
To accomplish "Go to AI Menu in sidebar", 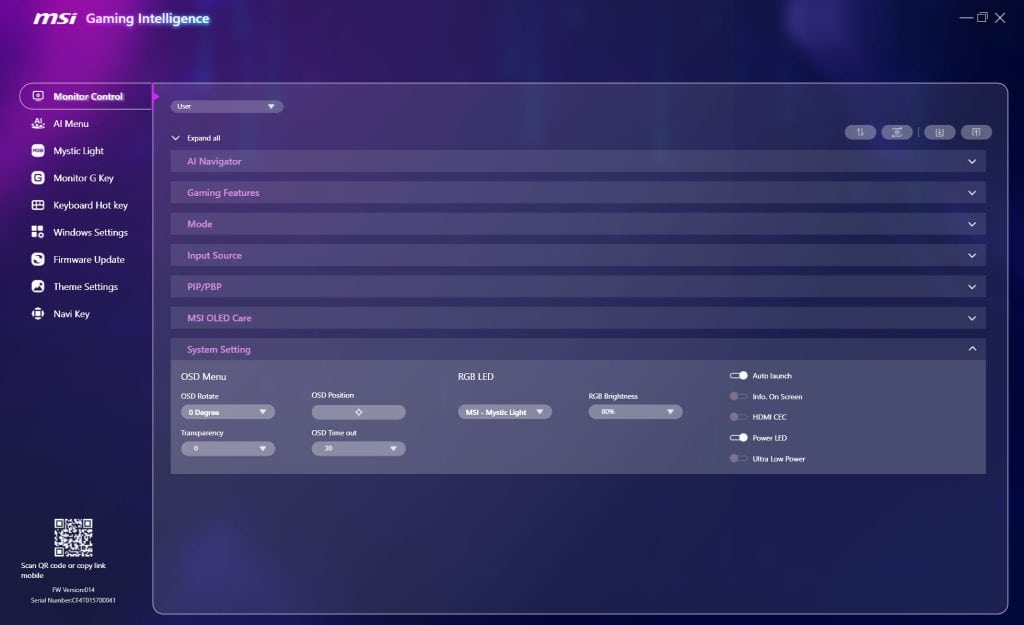I will 70,124.
